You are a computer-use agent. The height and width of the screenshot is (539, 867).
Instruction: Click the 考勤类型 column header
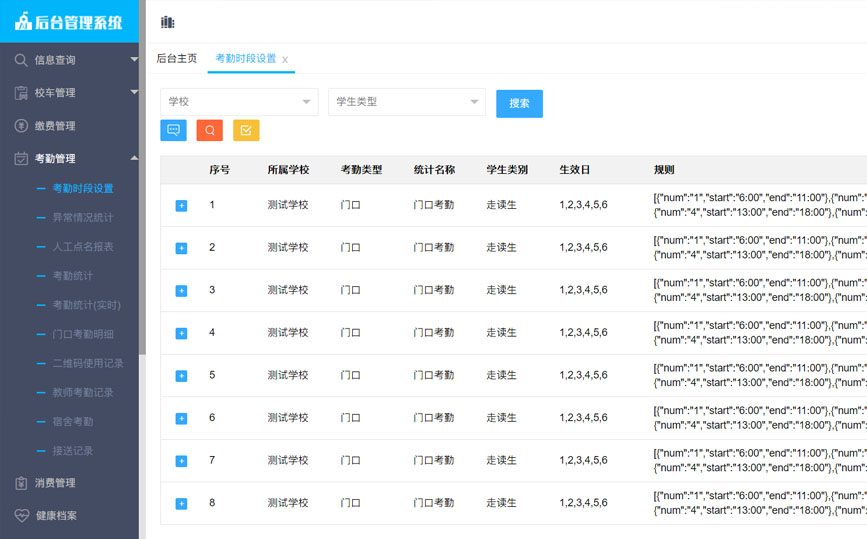click(361, 170)
